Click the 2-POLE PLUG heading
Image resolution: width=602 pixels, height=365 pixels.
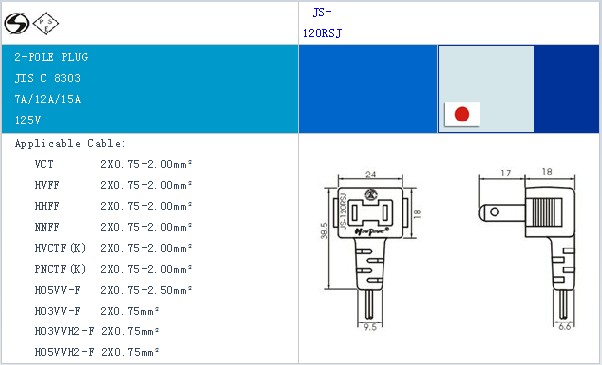(x=51, y=57)
